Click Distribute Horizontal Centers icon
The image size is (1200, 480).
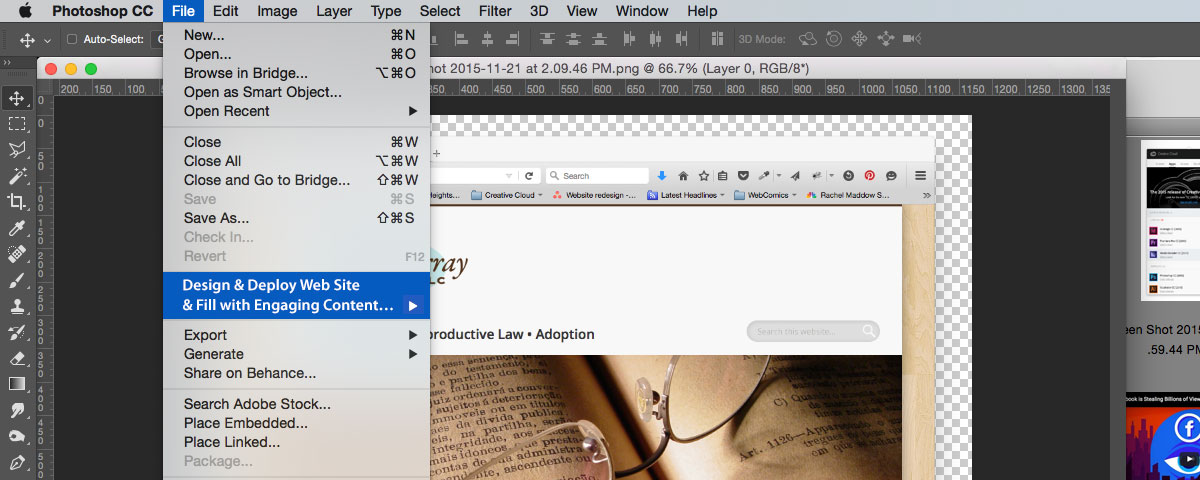click(x=655, y=39)
